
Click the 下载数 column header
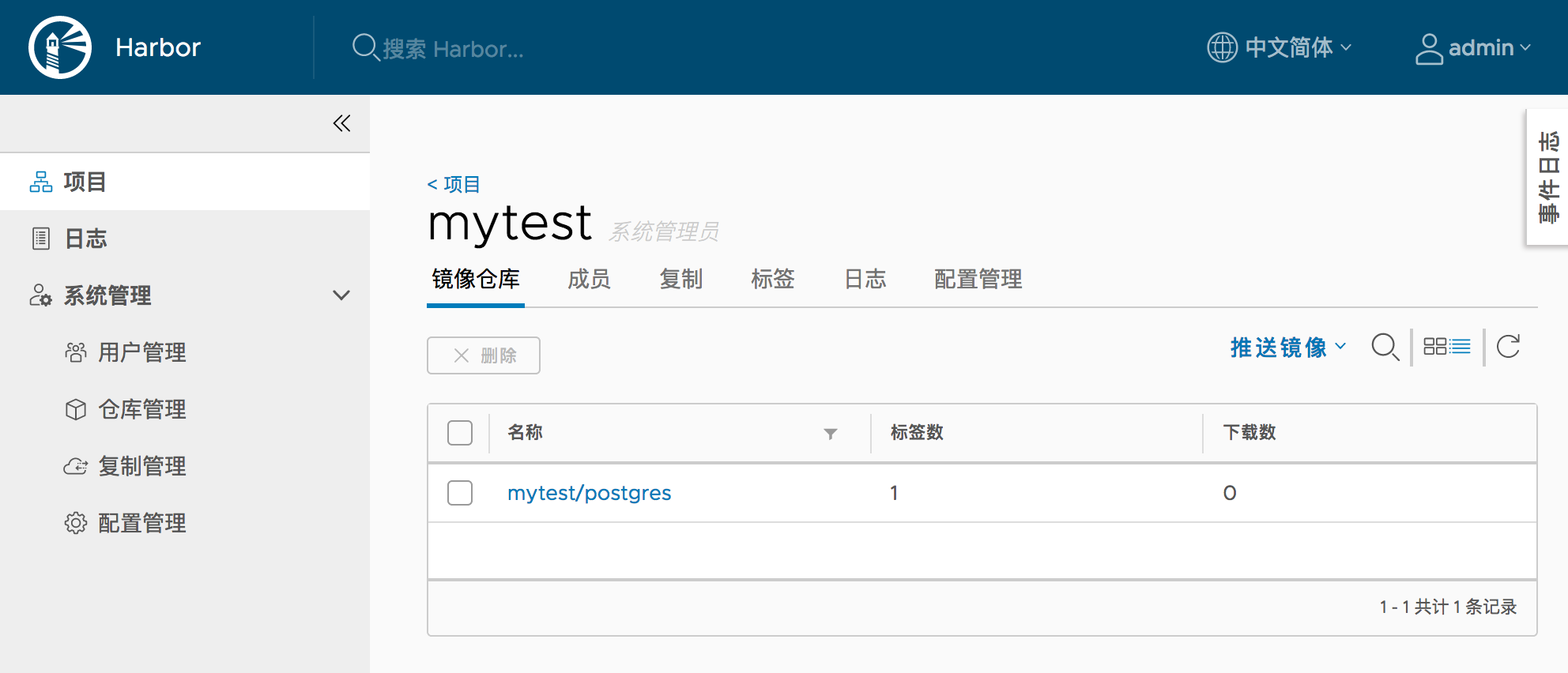(1249, 433)
